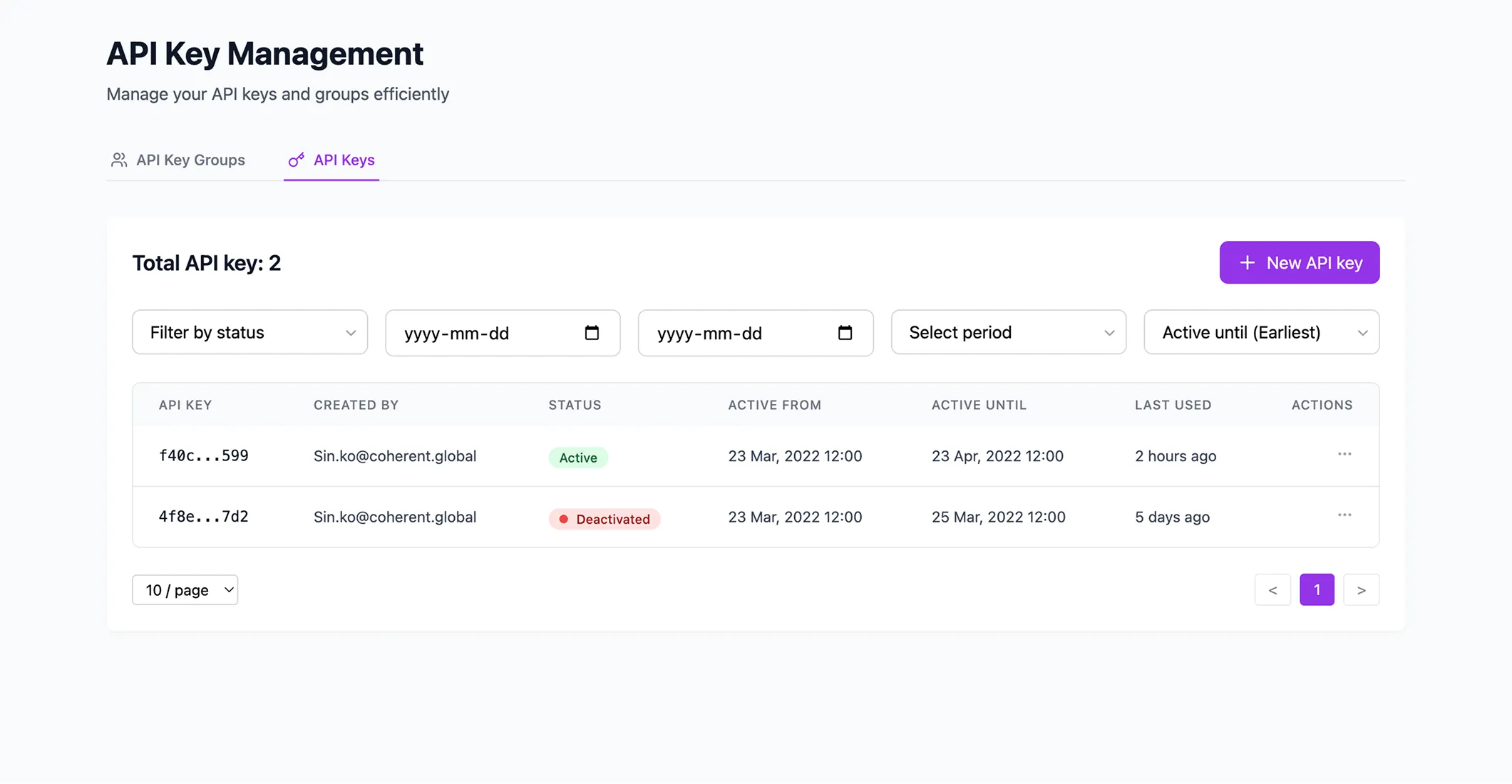Screen dimensions: 1512x784
Task: Click the red Deactivated status badge
Action: tap(605, 519)
